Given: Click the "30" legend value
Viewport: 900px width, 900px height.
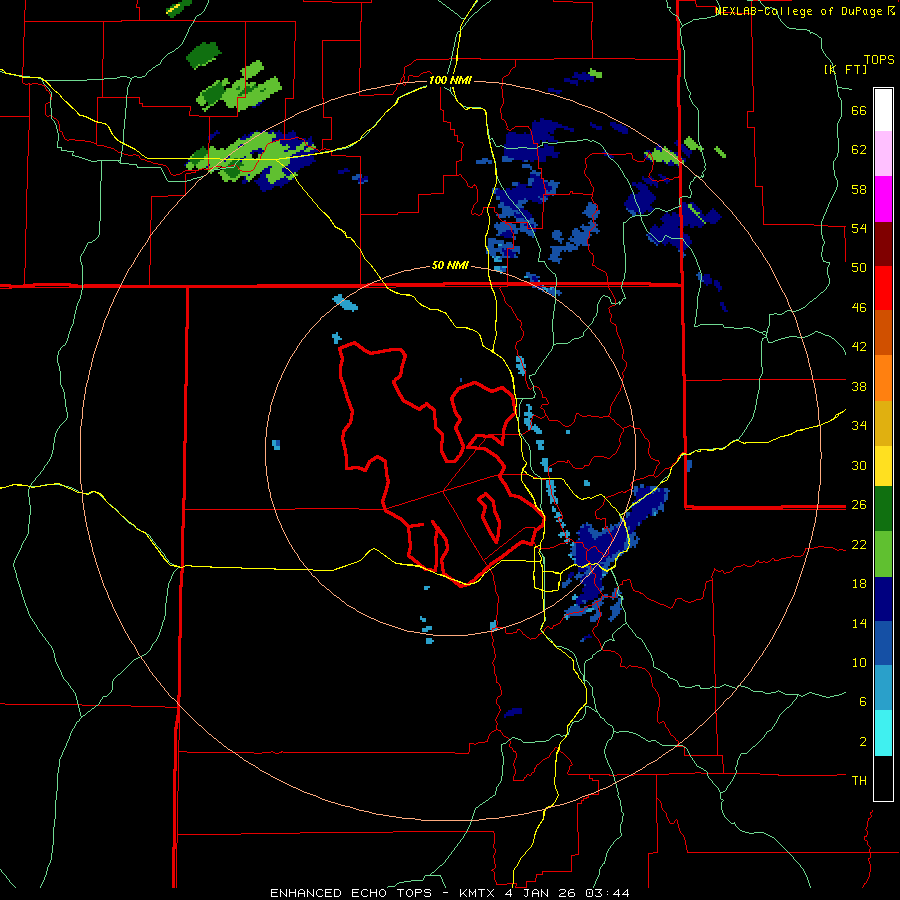Looking at the screenshot, I should click(x=859, y=465).
